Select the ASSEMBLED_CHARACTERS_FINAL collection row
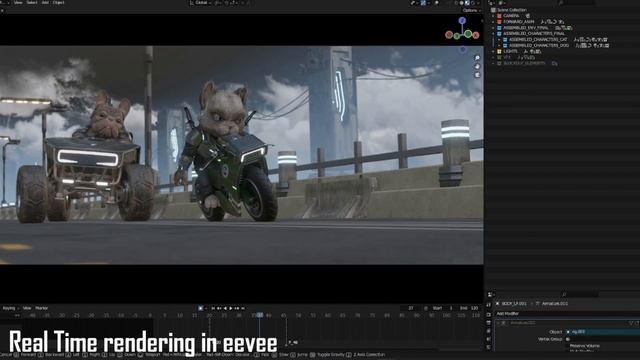Viewport: 640px width, 360px height. point(562,34)
